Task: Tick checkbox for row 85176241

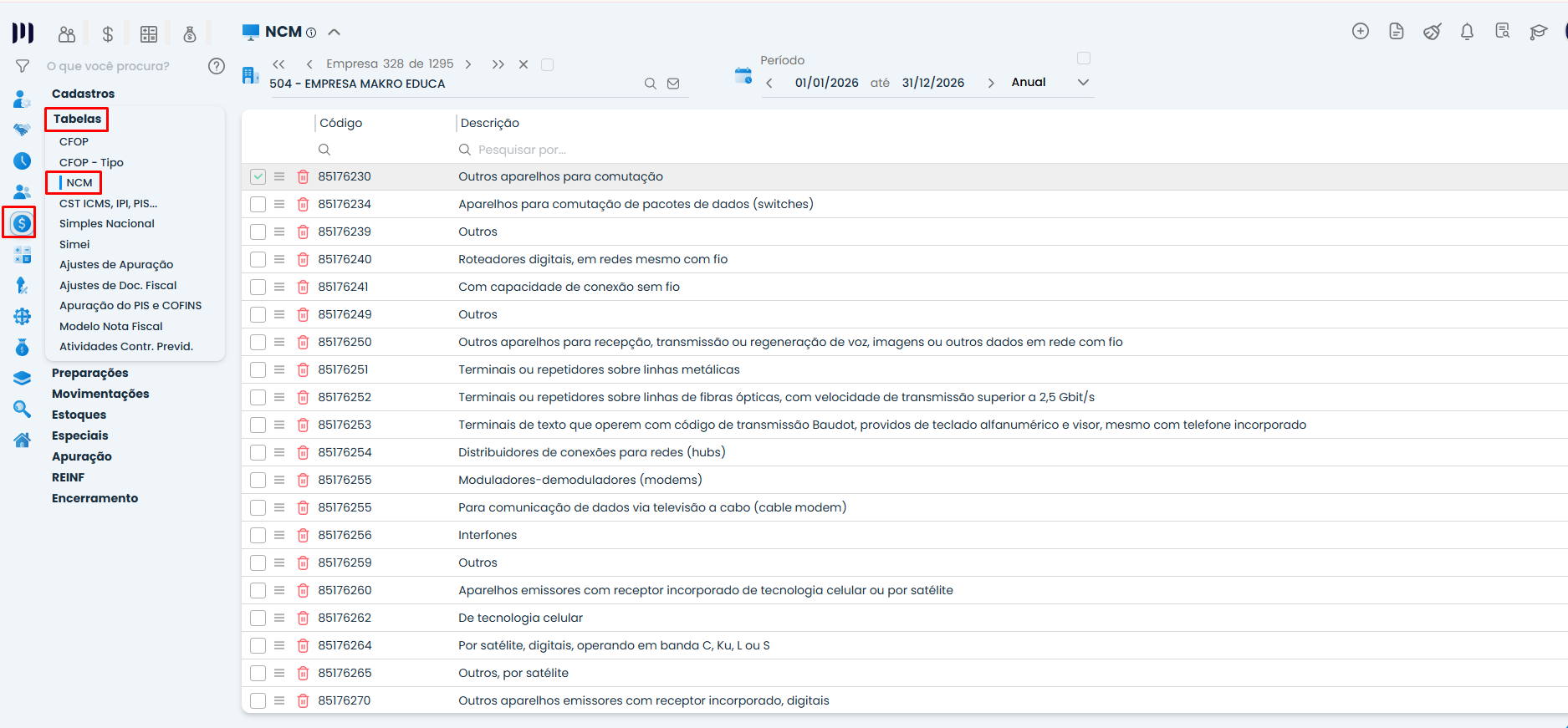Action: tap(258, 287)
